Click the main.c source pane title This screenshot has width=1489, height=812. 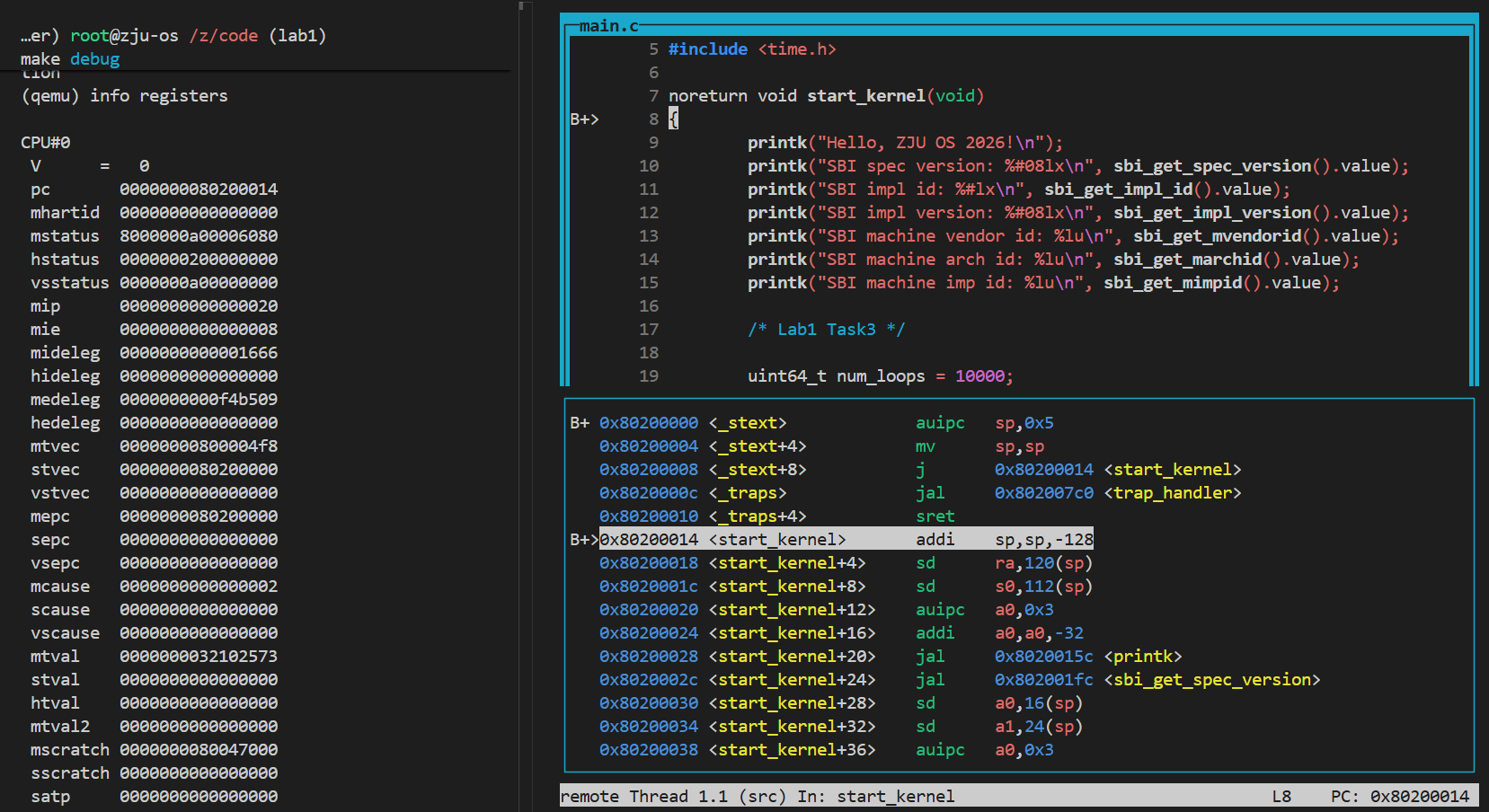pos(608,26)
